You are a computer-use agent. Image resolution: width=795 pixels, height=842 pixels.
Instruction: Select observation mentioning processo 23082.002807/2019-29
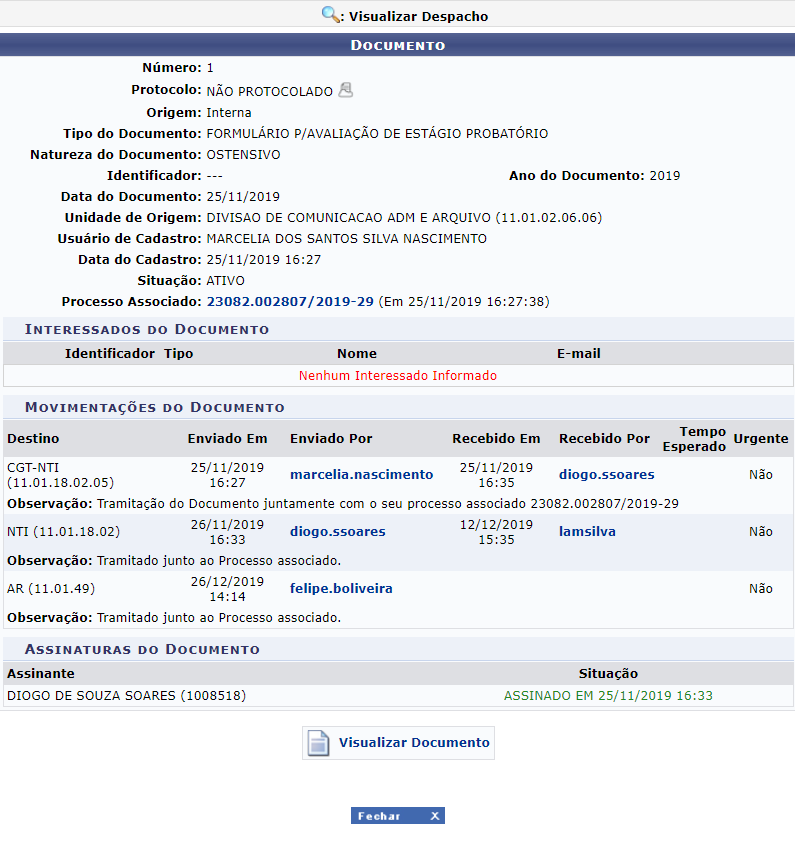coord(343,504)
